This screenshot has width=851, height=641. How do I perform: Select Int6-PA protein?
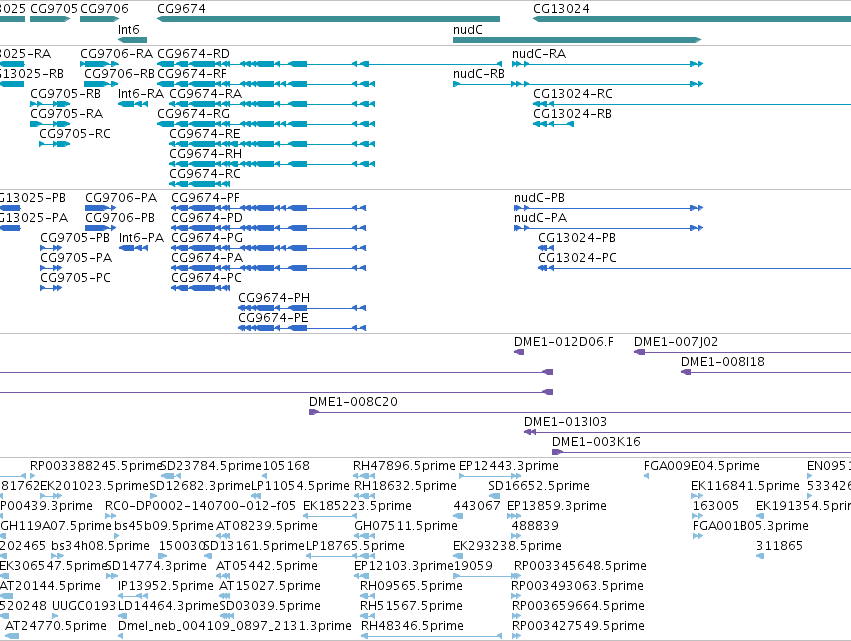click(x=141, y=238)
